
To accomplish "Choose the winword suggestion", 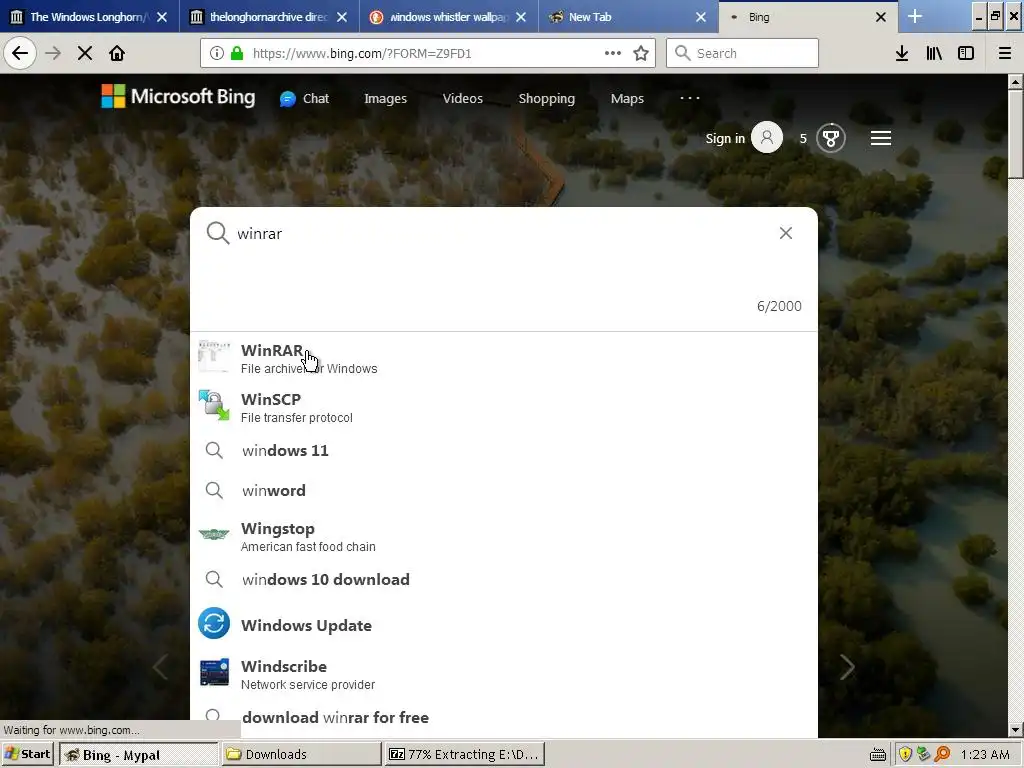I will click(504, 490).
